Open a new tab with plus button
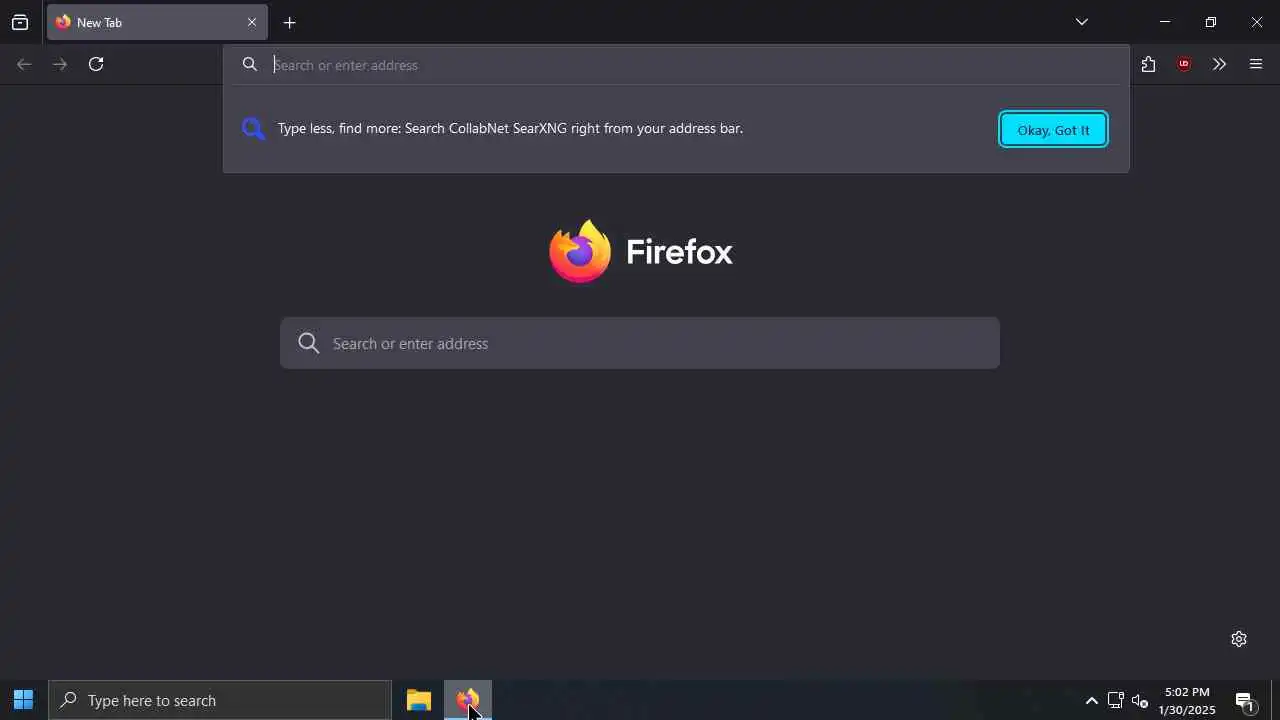 289,22
